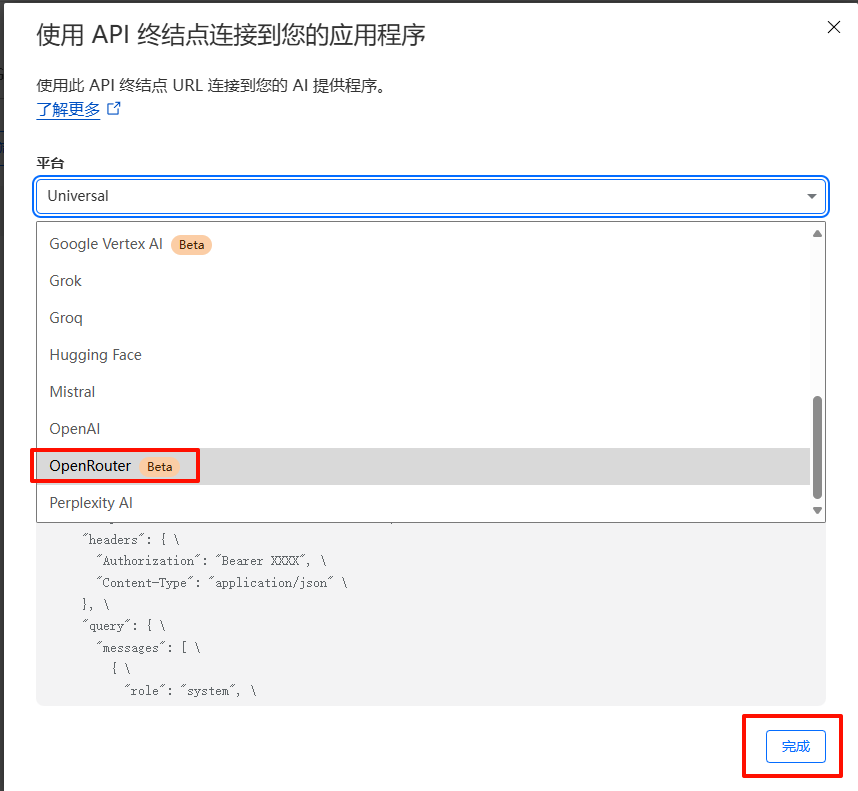Choose Grok as the platform

(423, 281)
